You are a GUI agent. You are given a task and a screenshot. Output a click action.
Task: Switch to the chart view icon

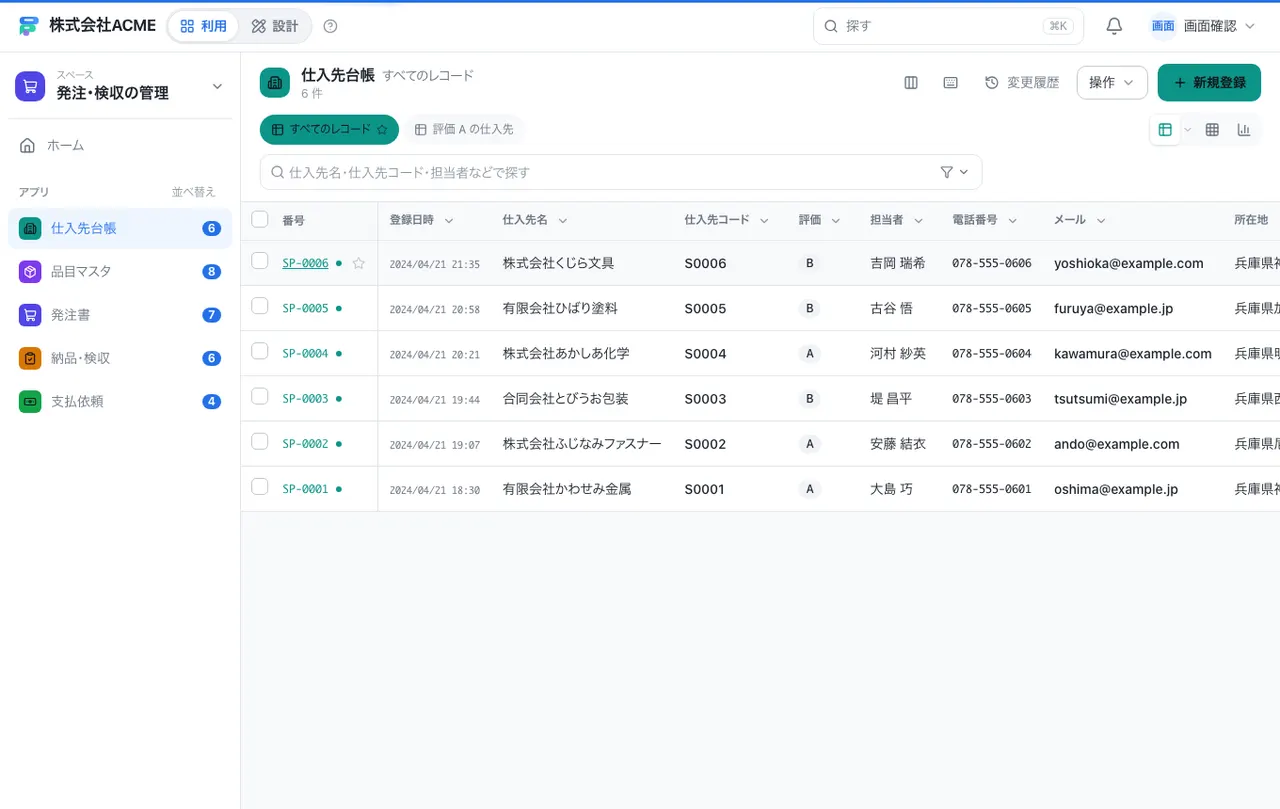pyautogui.click(x=1244, y=130)
